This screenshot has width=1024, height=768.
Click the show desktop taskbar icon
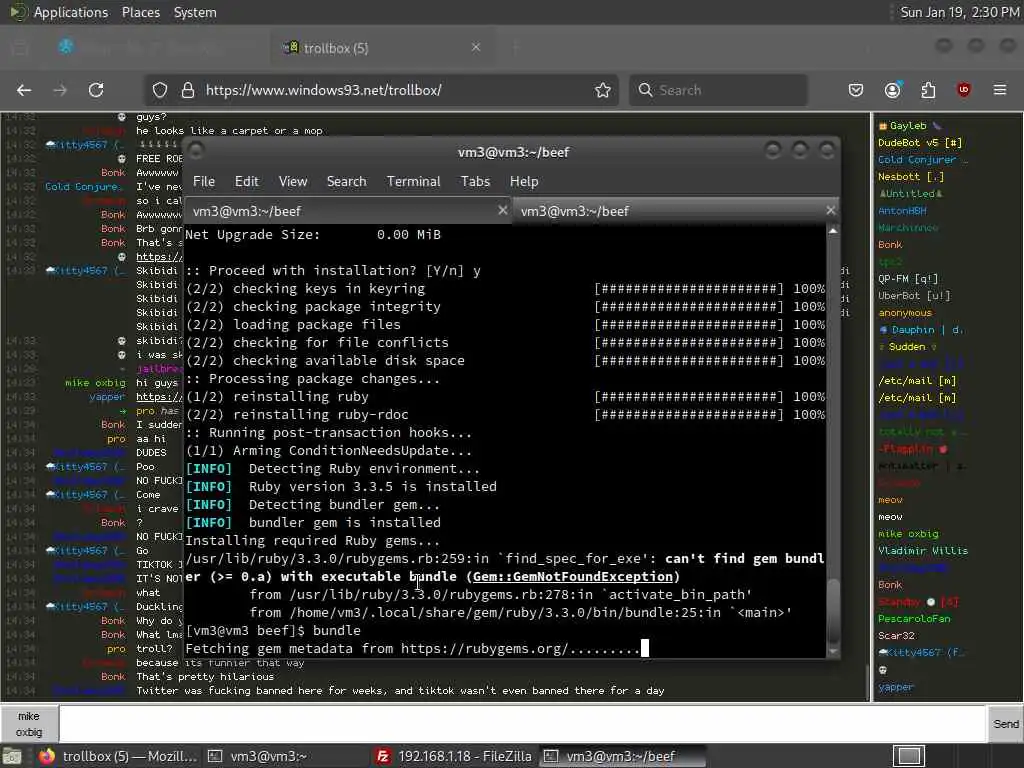[x=12, y=756]
